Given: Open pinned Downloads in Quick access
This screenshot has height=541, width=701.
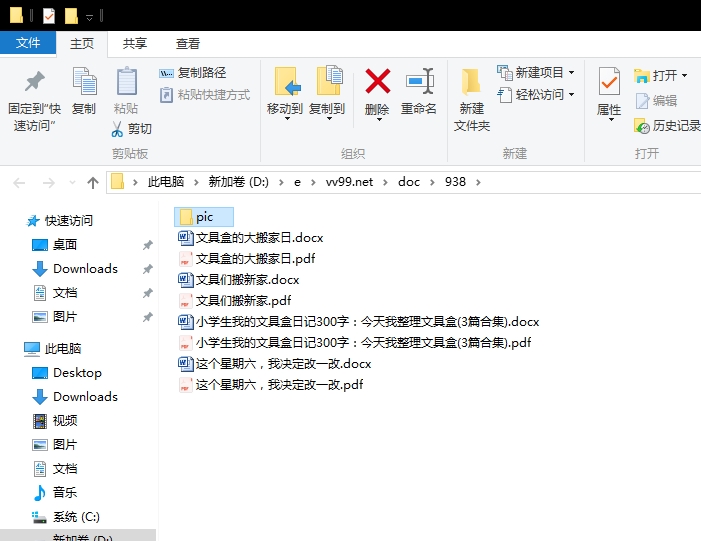Looking at the screenshot, I should 75,269.
